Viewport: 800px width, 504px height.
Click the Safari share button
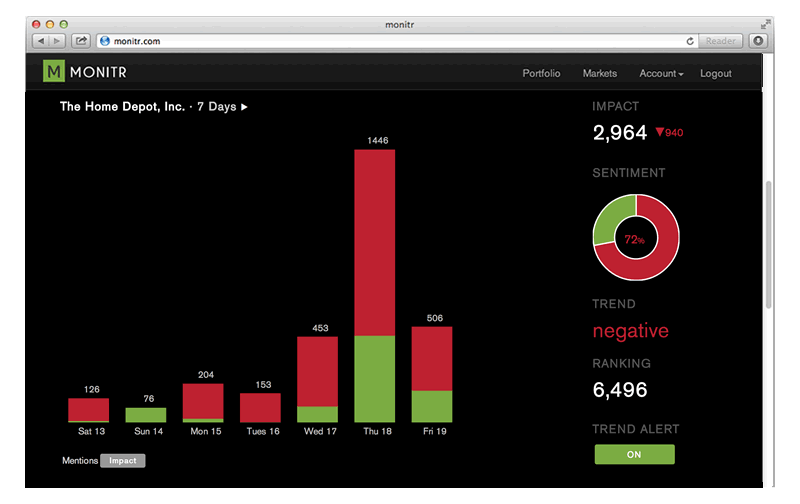coord(81,41)
